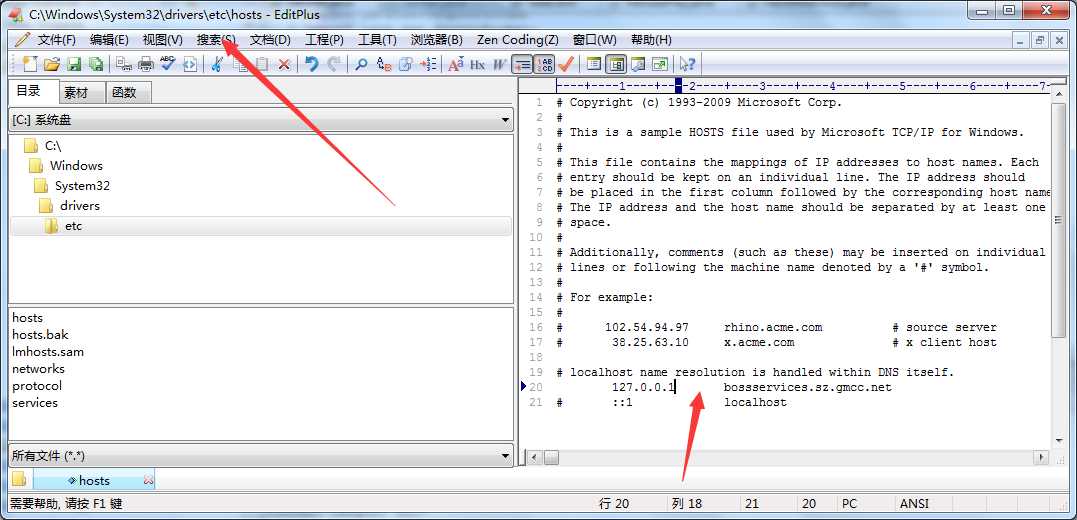
Task: Place cursor on line 21 localhost text
Action: (755, 403)
